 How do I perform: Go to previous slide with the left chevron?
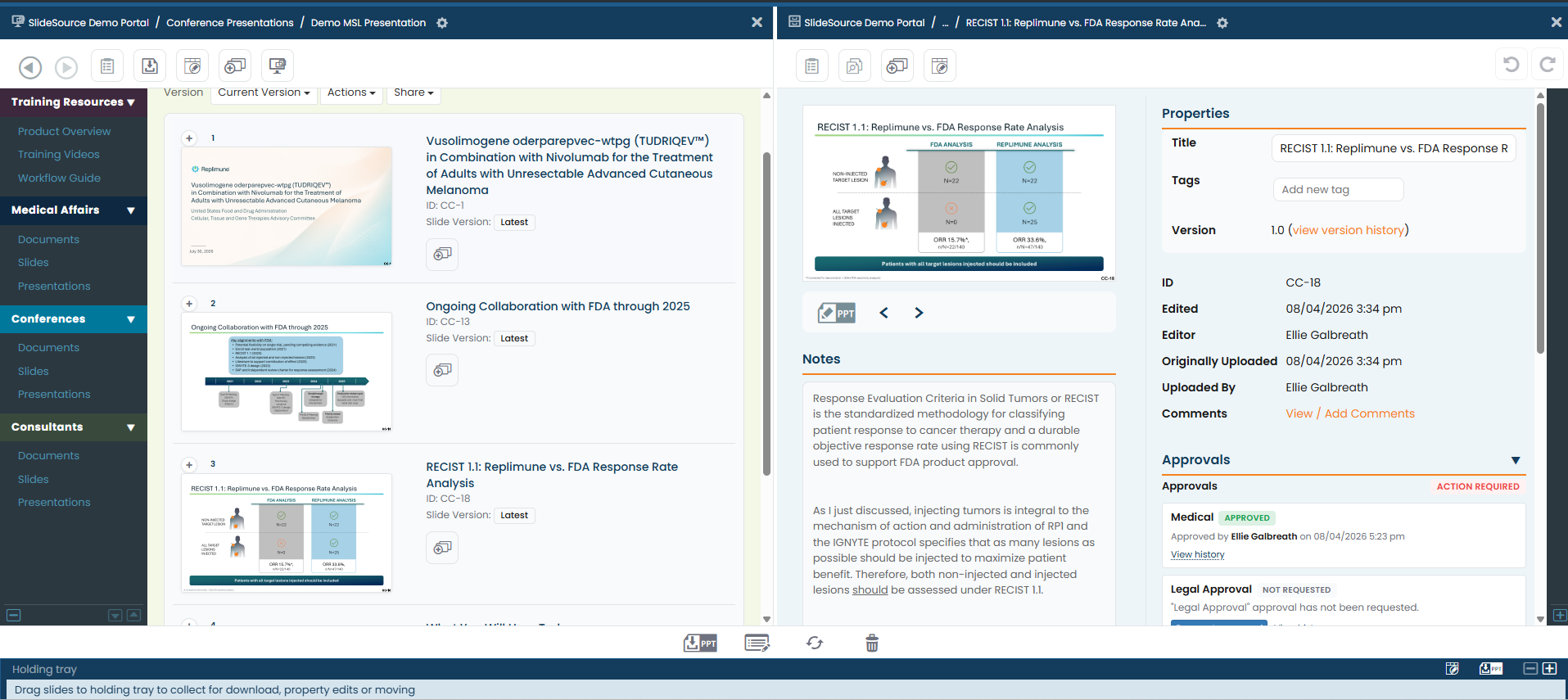click(x=883, y=313)
